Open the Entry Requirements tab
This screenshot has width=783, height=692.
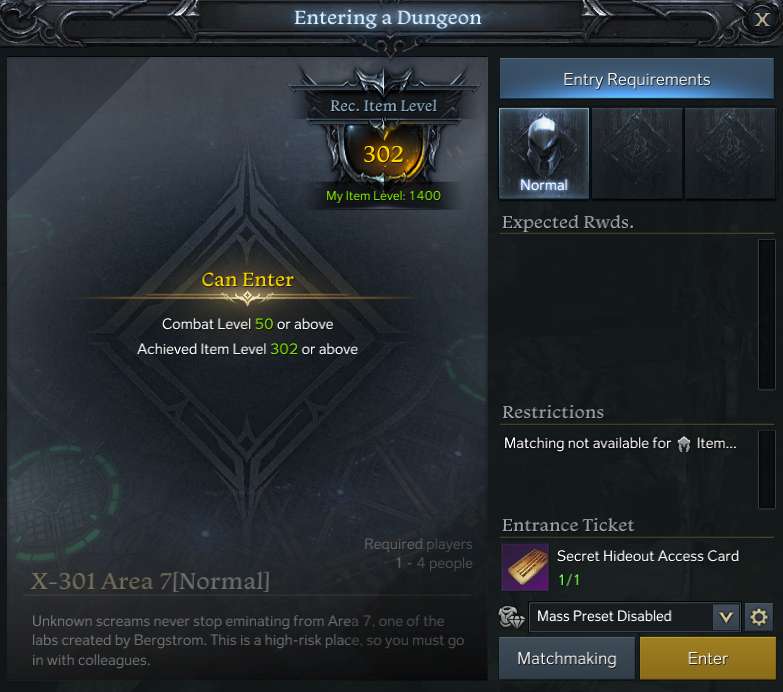637,79
